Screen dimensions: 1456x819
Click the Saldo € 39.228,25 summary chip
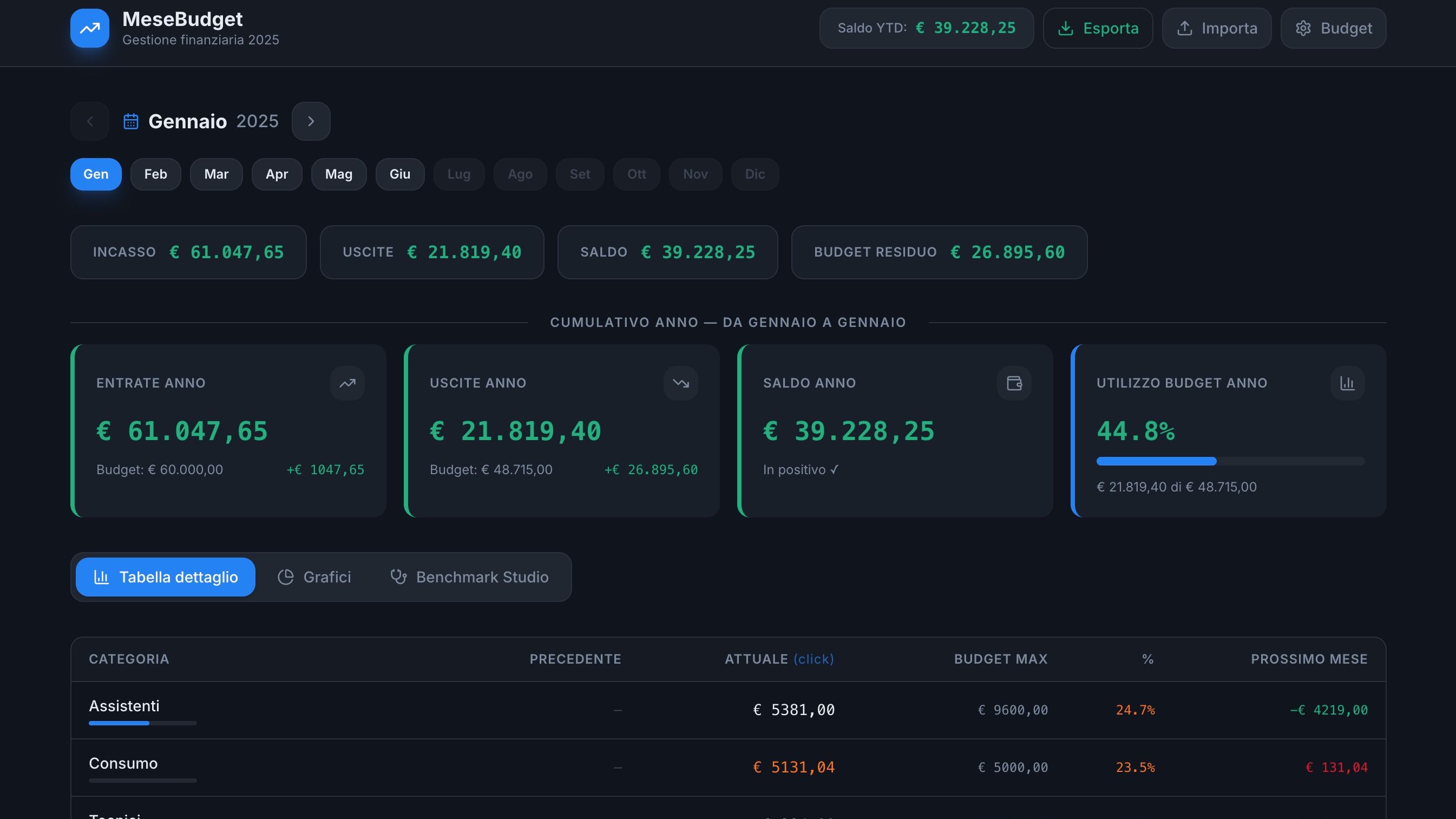[667, 252]
